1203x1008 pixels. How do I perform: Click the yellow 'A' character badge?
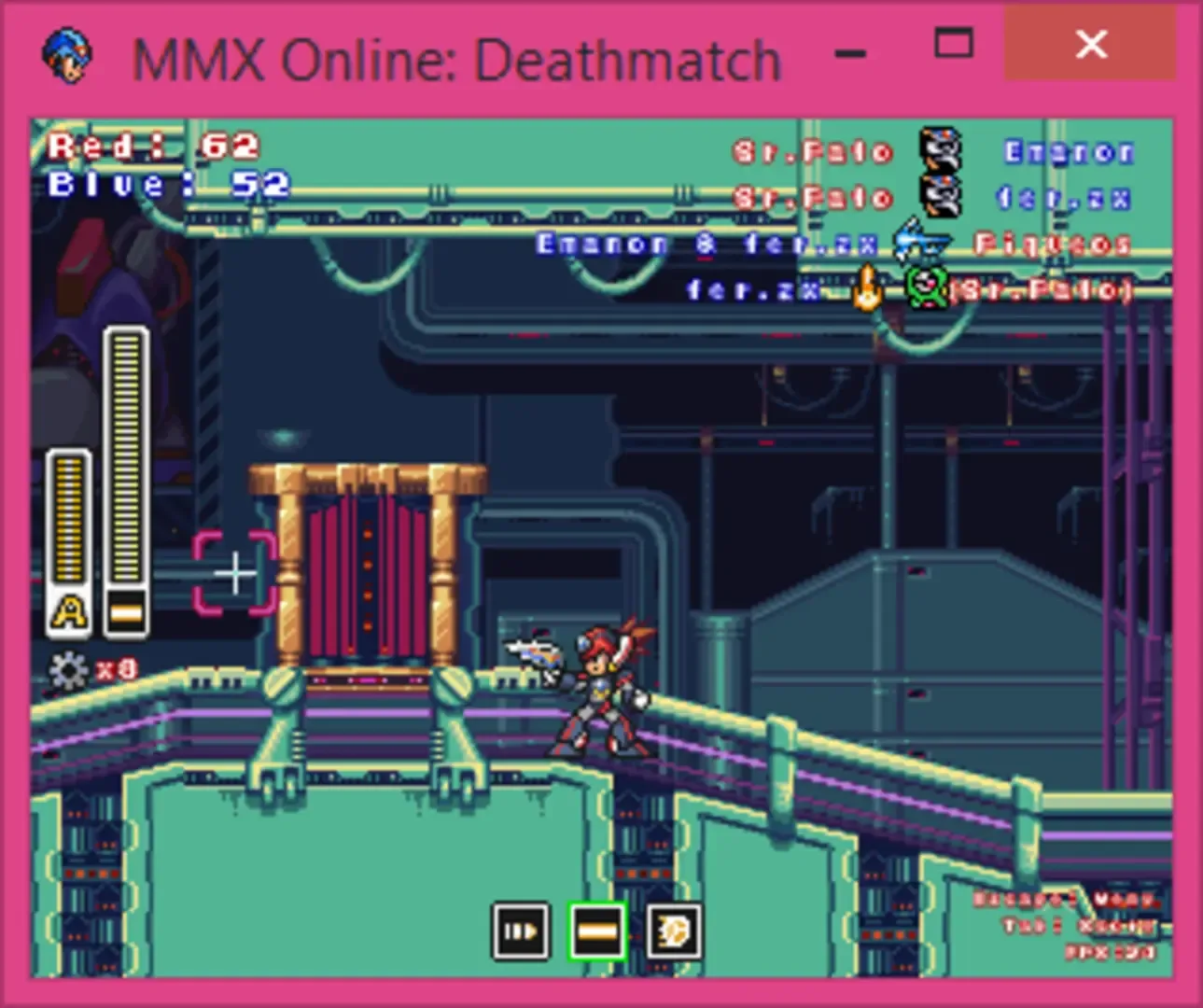69,613
